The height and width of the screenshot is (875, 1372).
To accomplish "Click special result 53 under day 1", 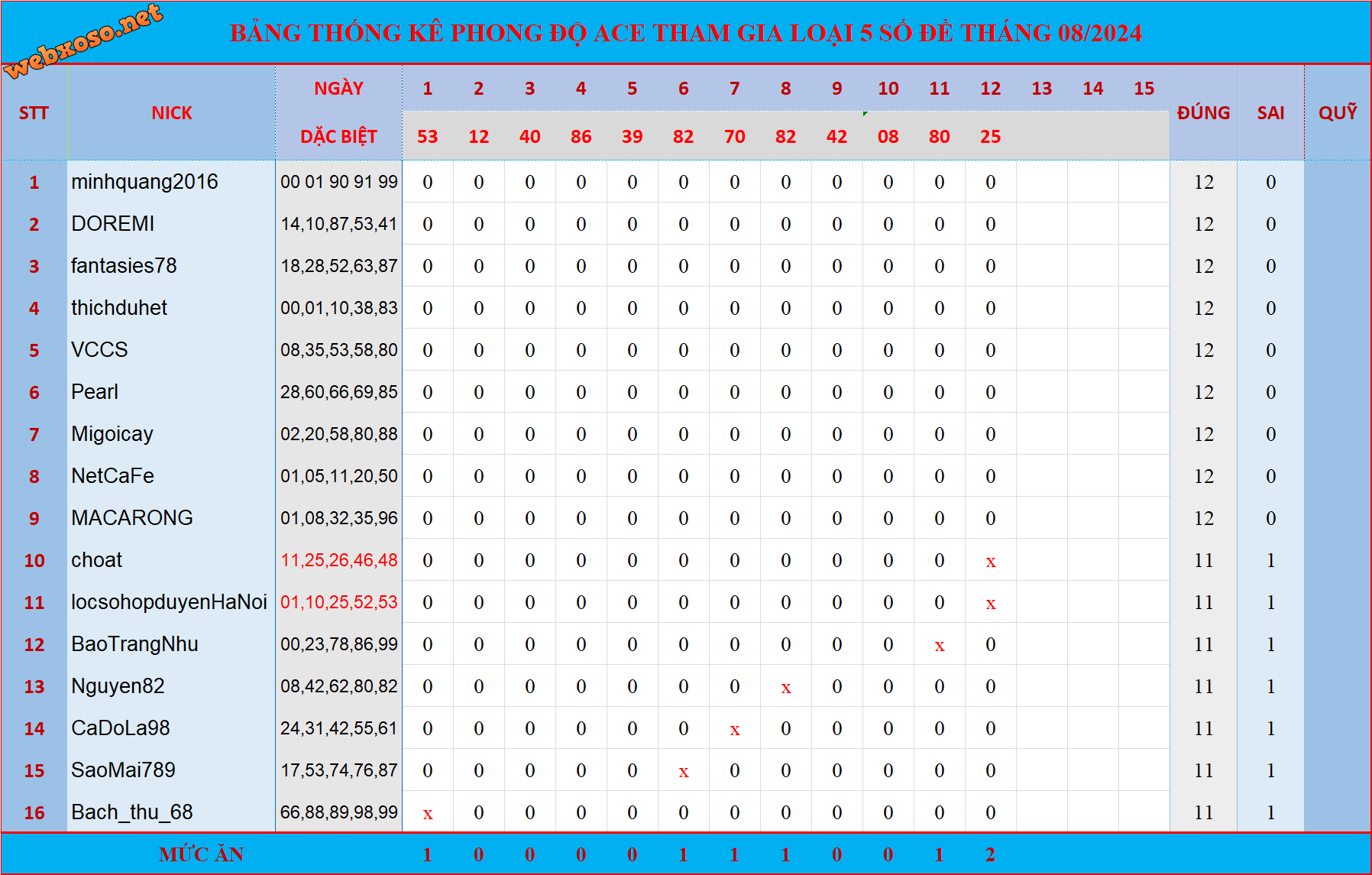I will click(428, 137).
